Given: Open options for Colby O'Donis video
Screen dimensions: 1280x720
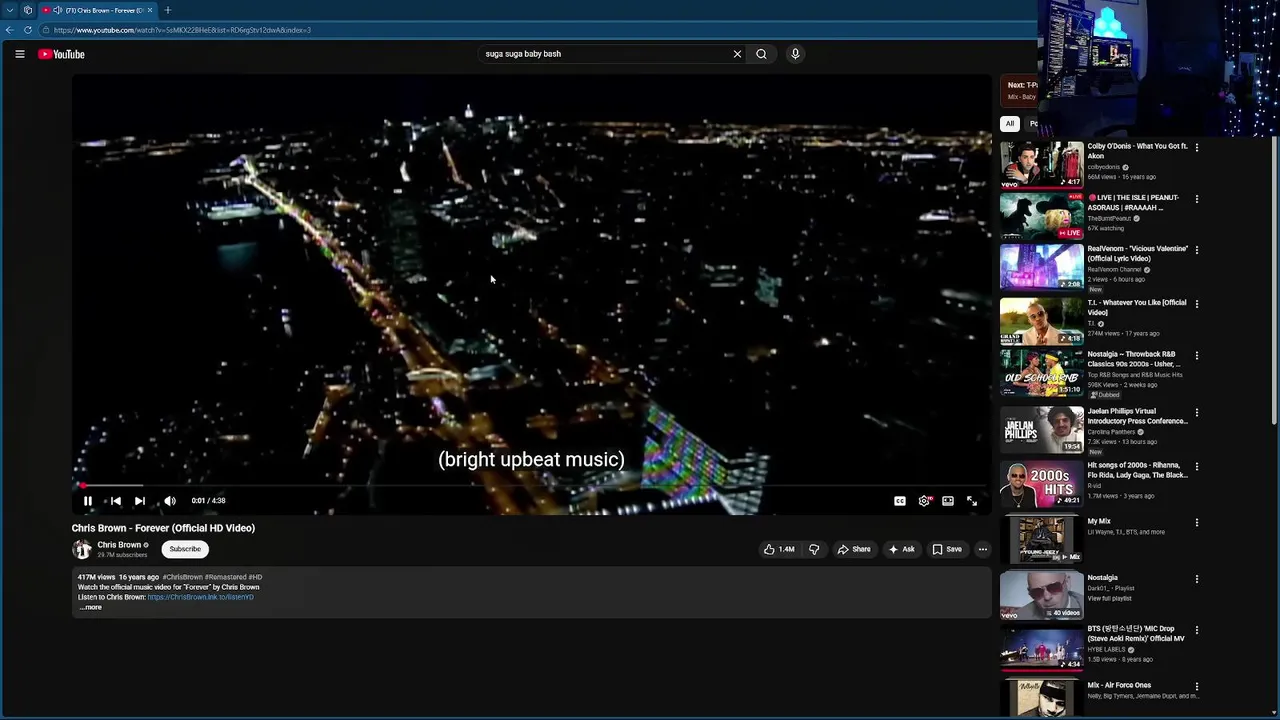Looking at the screenshot, I should (1197, 147).
